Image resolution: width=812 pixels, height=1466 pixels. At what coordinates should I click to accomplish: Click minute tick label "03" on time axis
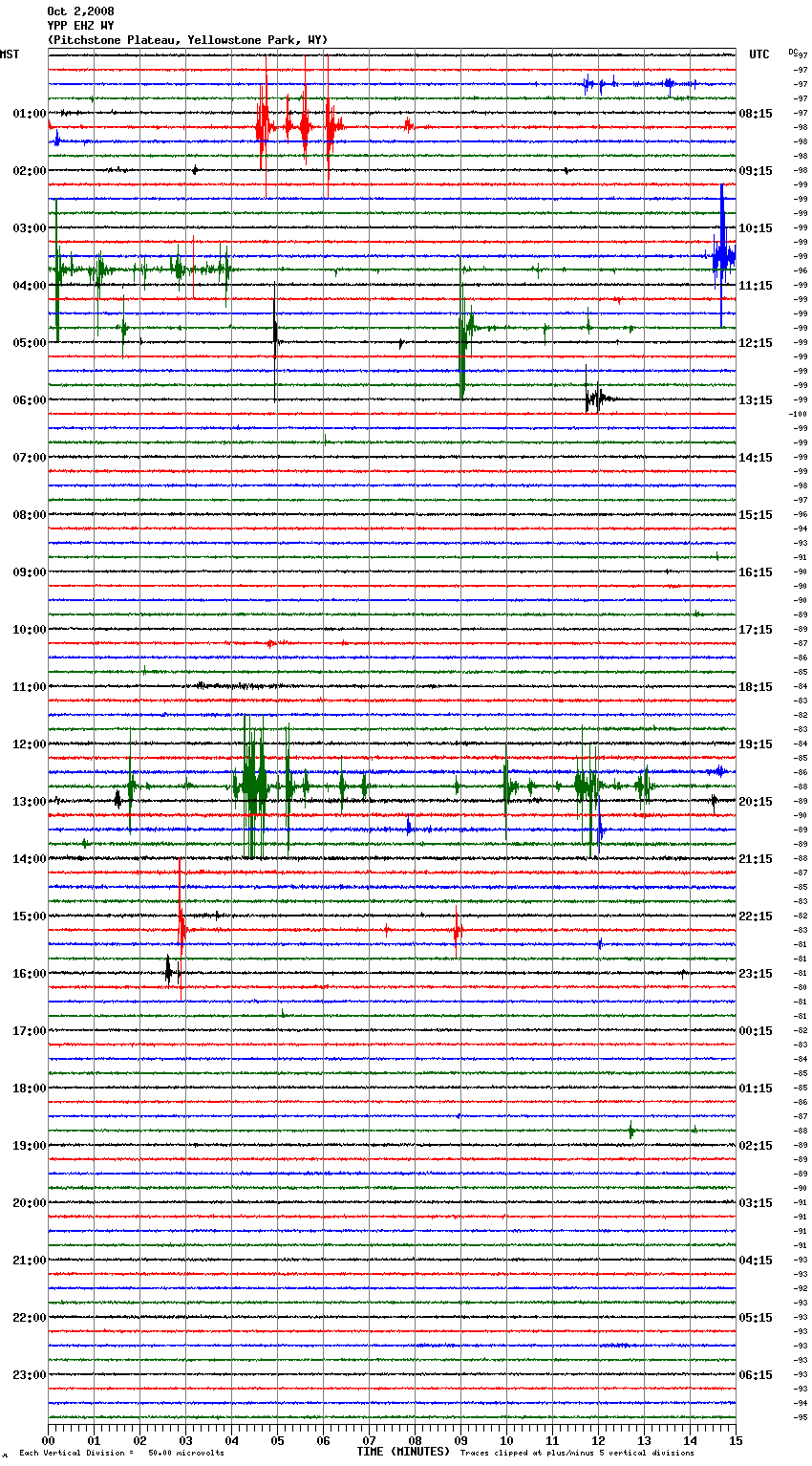185,1439
